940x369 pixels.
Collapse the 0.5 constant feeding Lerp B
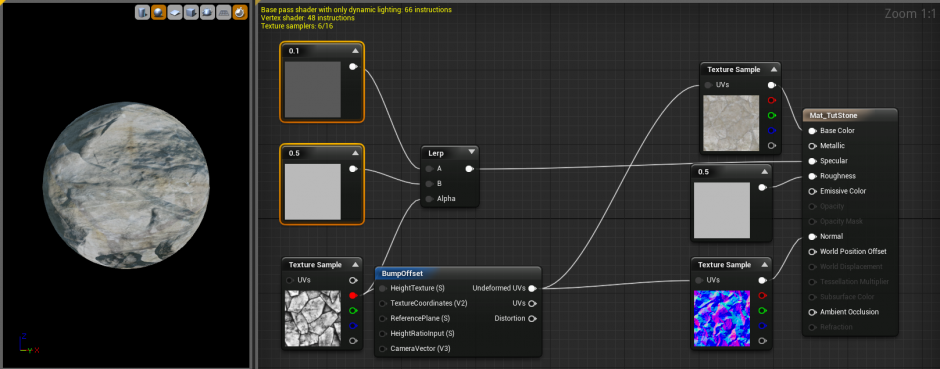(x=354, y=153)
